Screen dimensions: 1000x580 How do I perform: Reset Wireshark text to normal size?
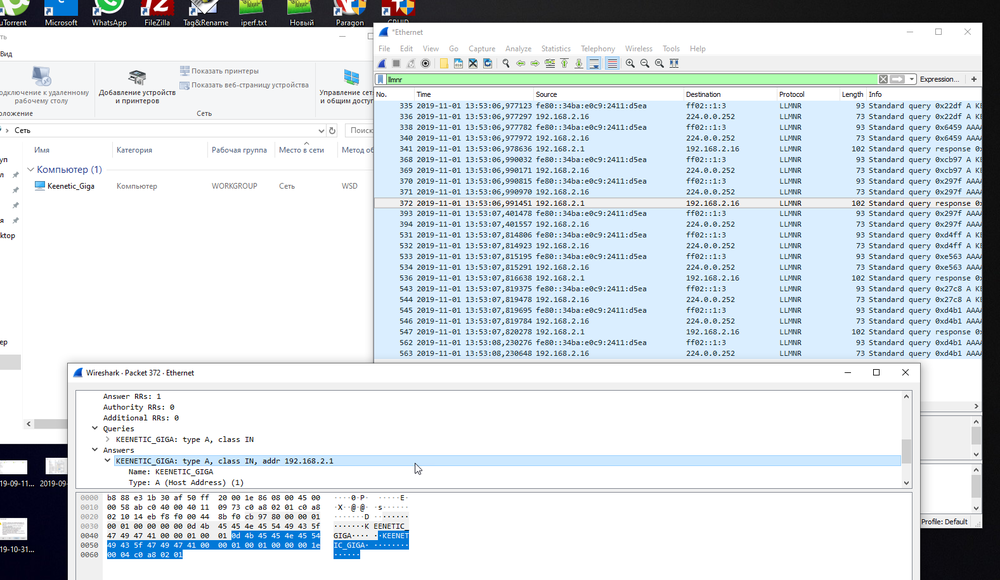(x=659, y=63)
